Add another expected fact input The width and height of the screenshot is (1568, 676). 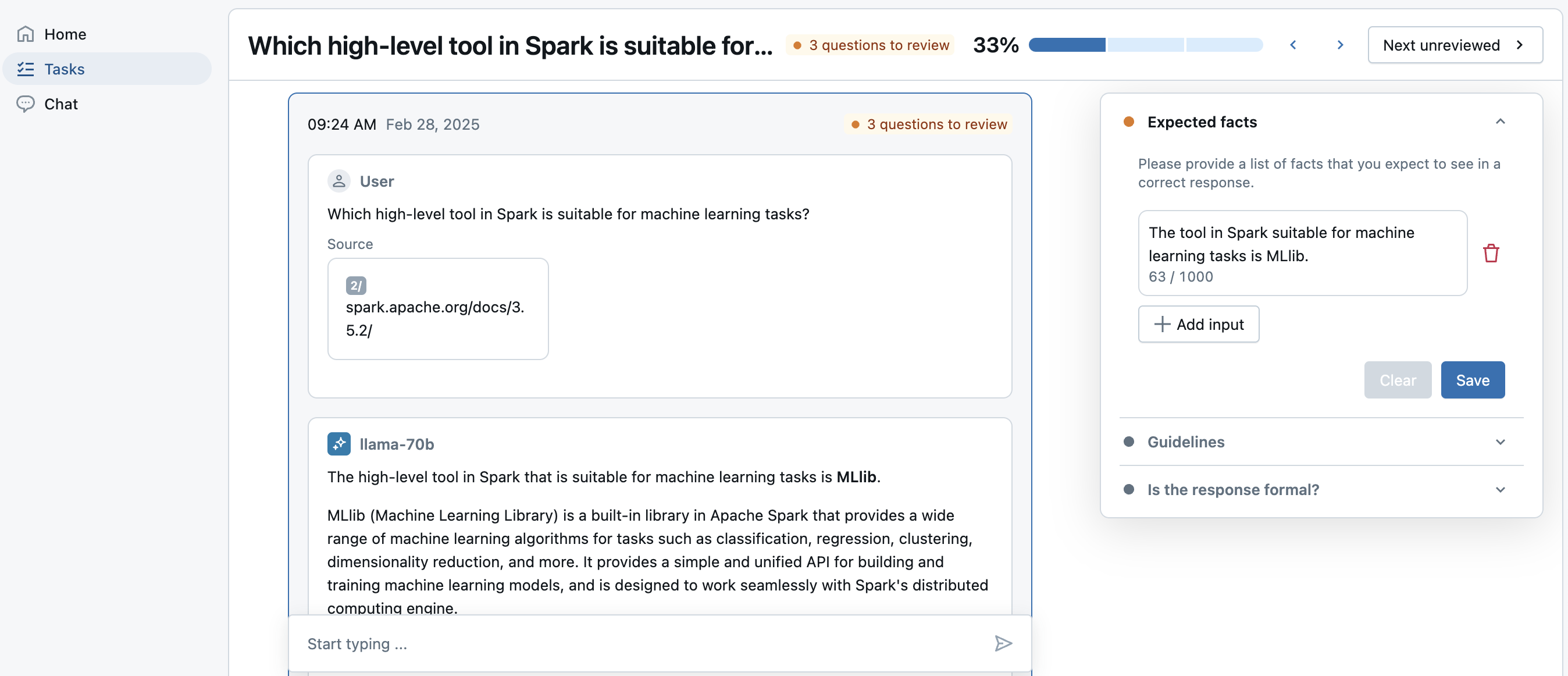pos(1199,324)
